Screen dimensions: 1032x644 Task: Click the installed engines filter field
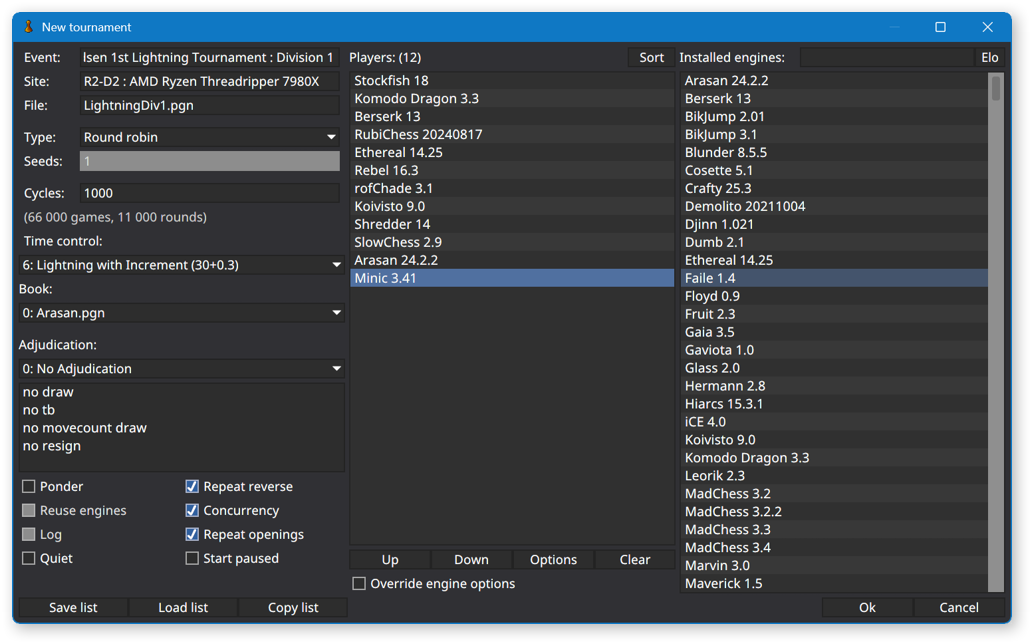pos(886,57)
